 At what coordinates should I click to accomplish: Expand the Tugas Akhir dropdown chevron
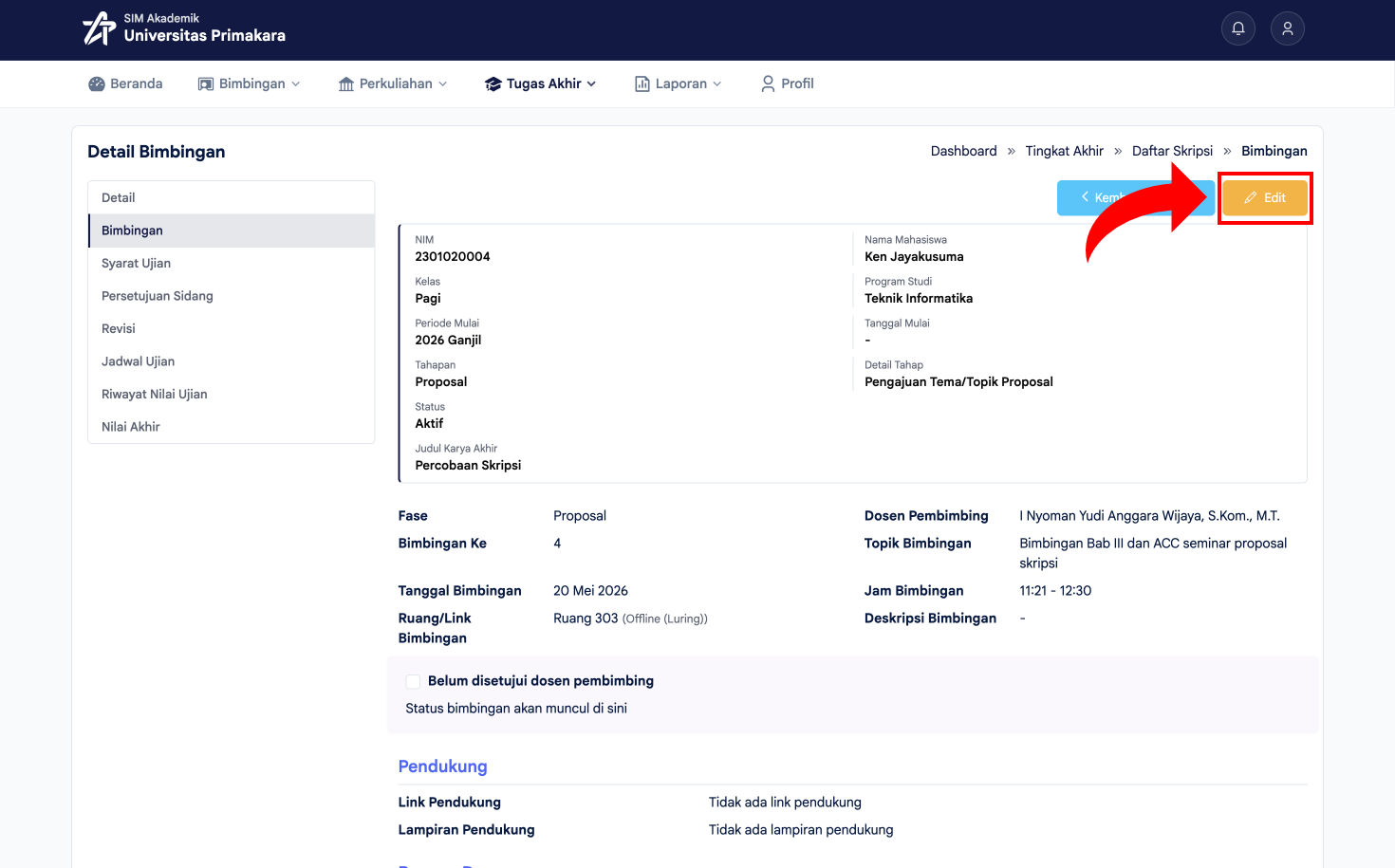coord(591,83)
